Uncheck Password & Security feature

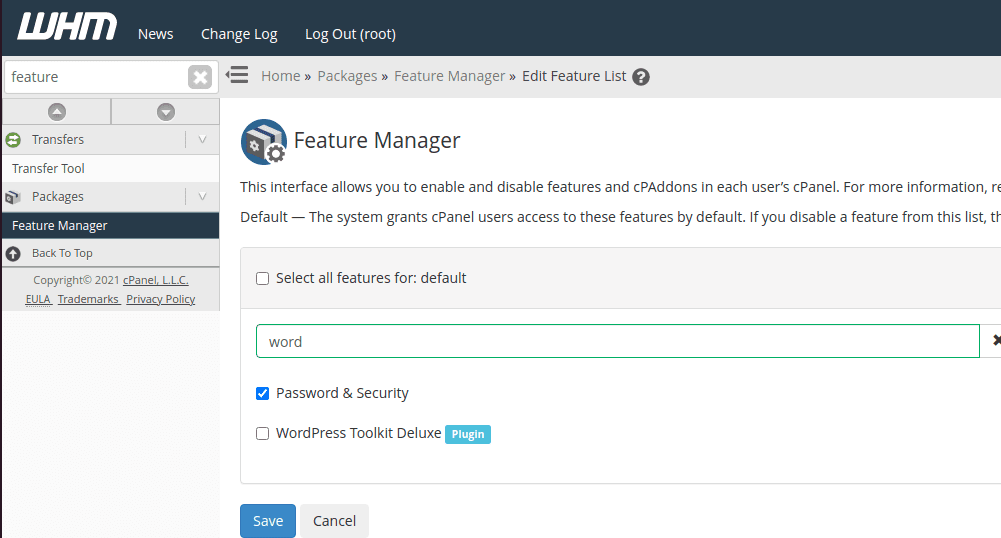pos(263,394)
